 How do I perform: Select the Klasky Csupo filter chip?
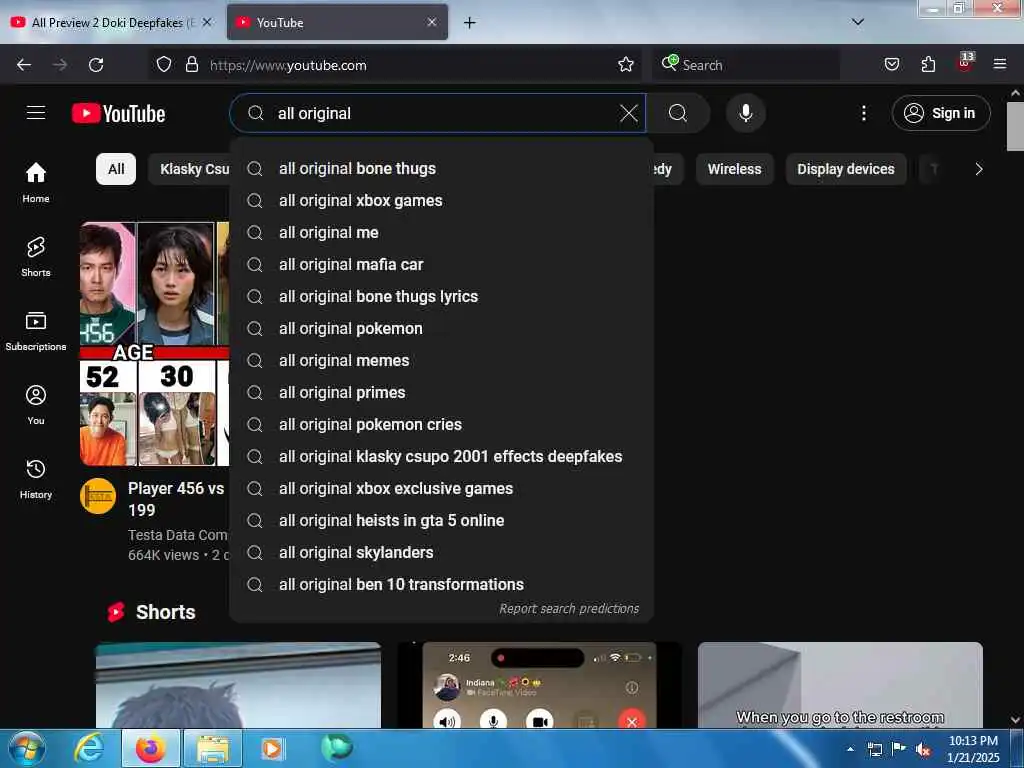(189, 169)
